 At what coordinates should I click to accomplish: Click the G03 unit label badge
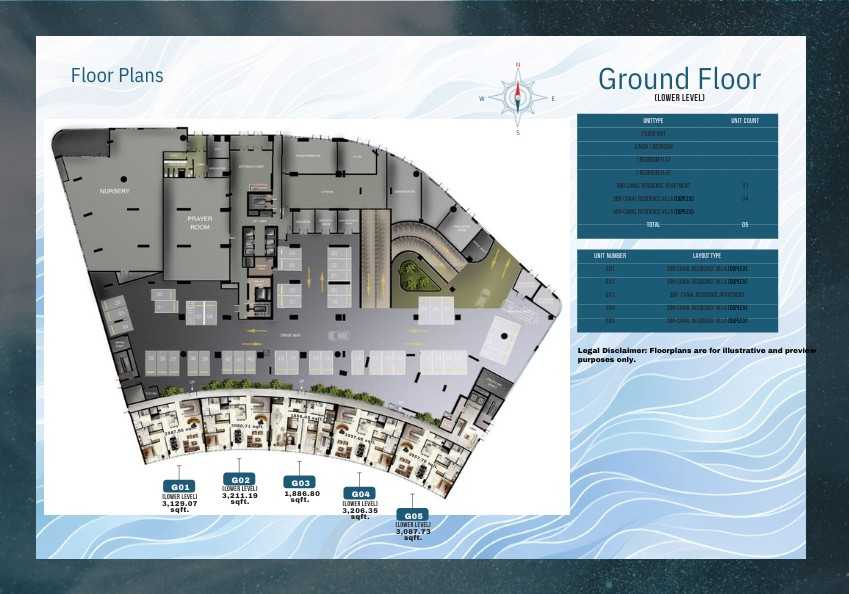tap(300, 482)
